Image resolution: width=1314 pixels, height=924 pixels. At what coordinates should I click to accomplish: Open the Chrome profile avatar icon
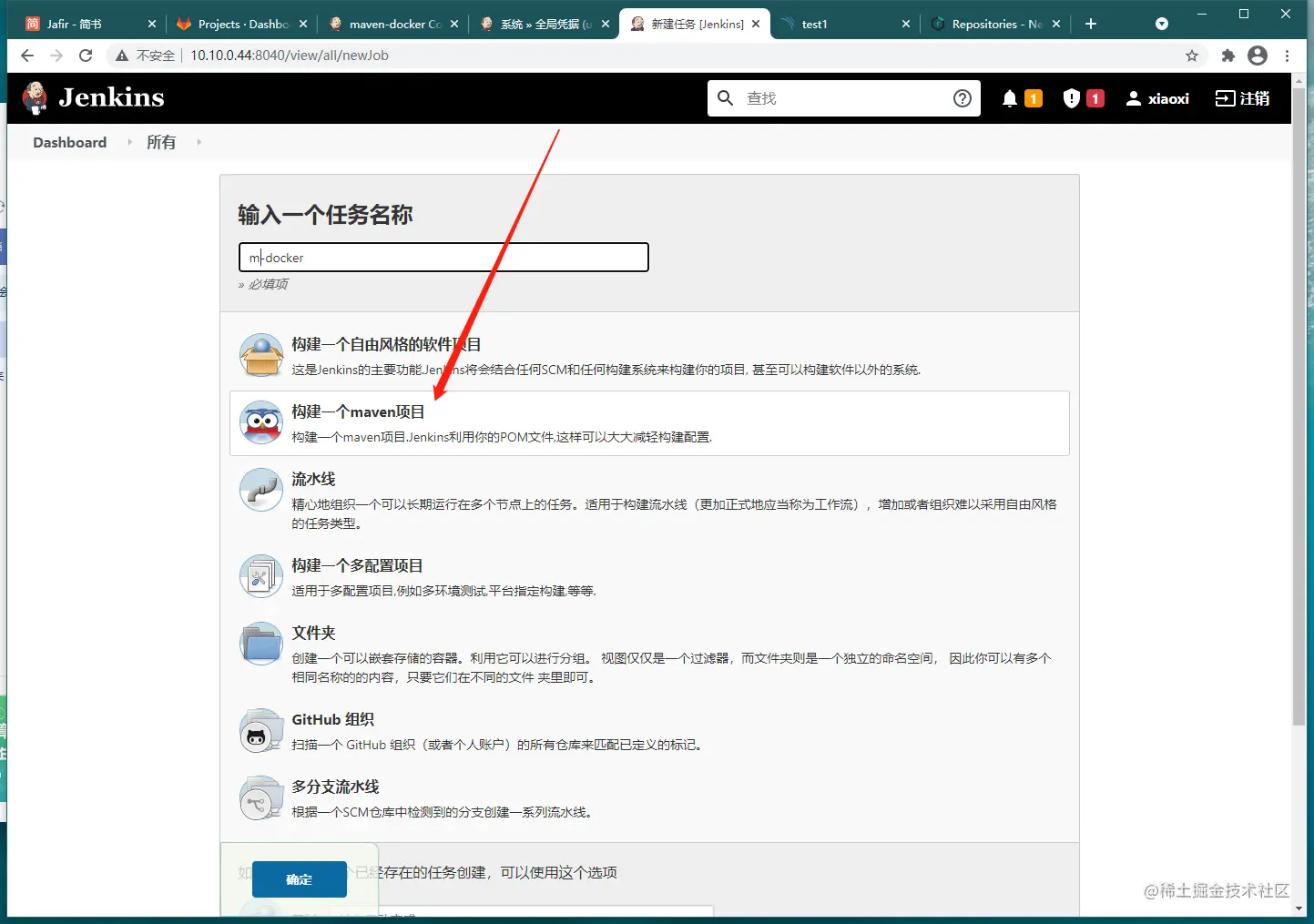click(x=1258, y=56)
